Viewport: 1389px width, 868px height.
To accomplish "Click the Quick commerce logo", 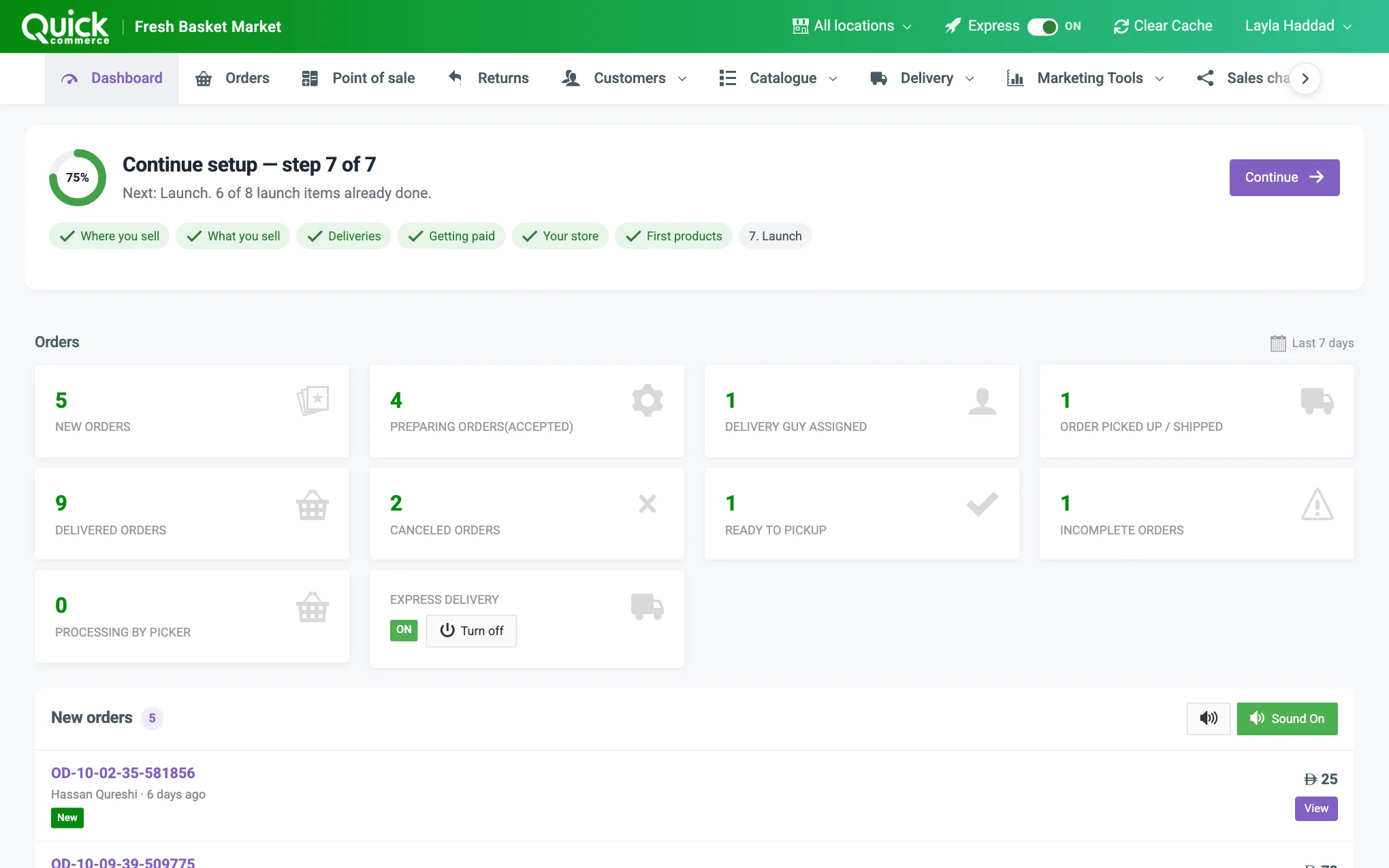I will click(x=65, y=27).
